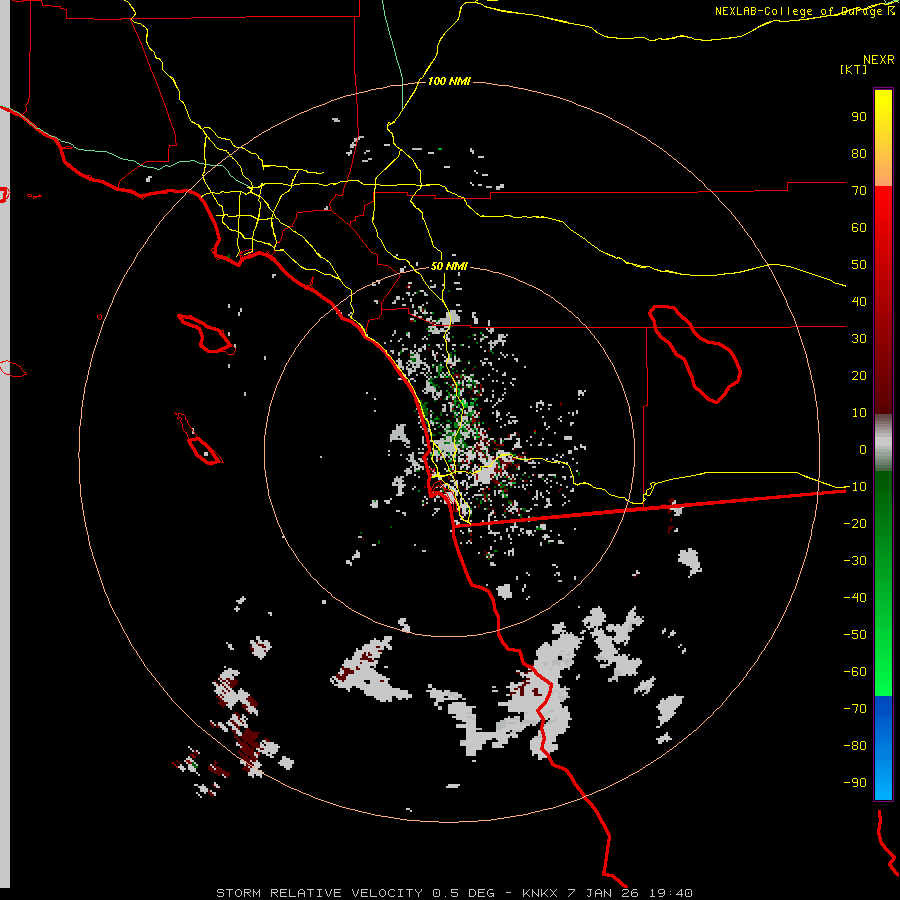The width and height of the screenshot is (900, 900).
Task: Click the 'NEXLAB-College of DuPage' credit text
Action: 798,11
